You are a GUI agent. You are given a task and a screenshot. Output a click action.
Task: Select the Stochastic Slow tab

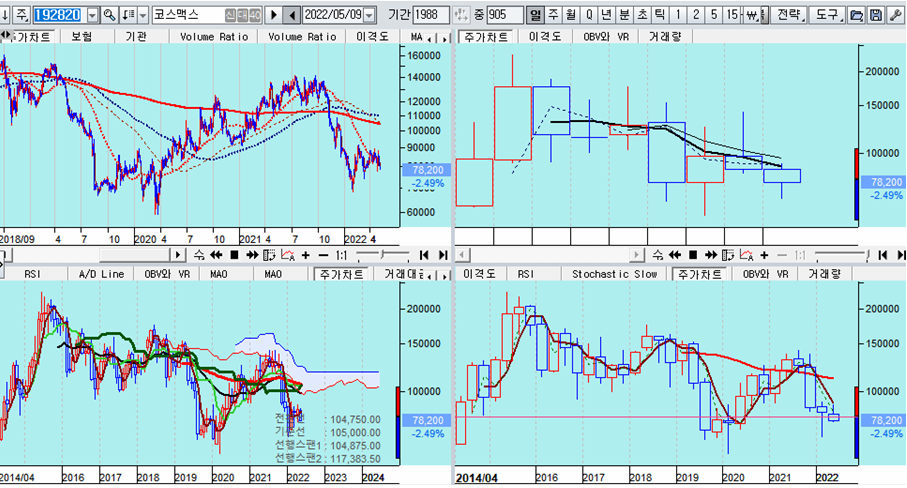(x=616, y=273)
